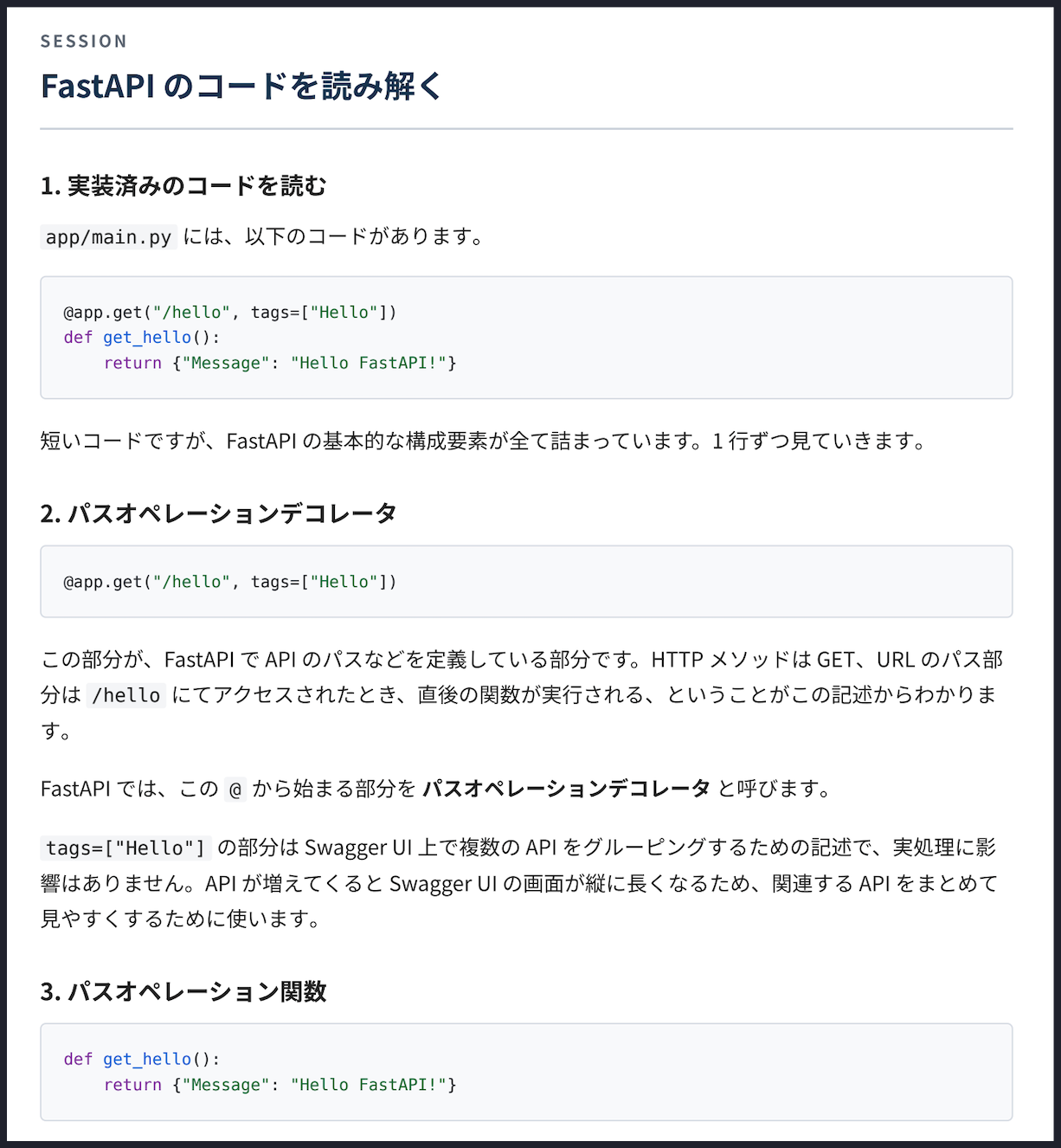The width and height of the screenshot is (1061, 1148).
Task: Click the second code block with @app.get decorator
Action: (x=526, y=582)
